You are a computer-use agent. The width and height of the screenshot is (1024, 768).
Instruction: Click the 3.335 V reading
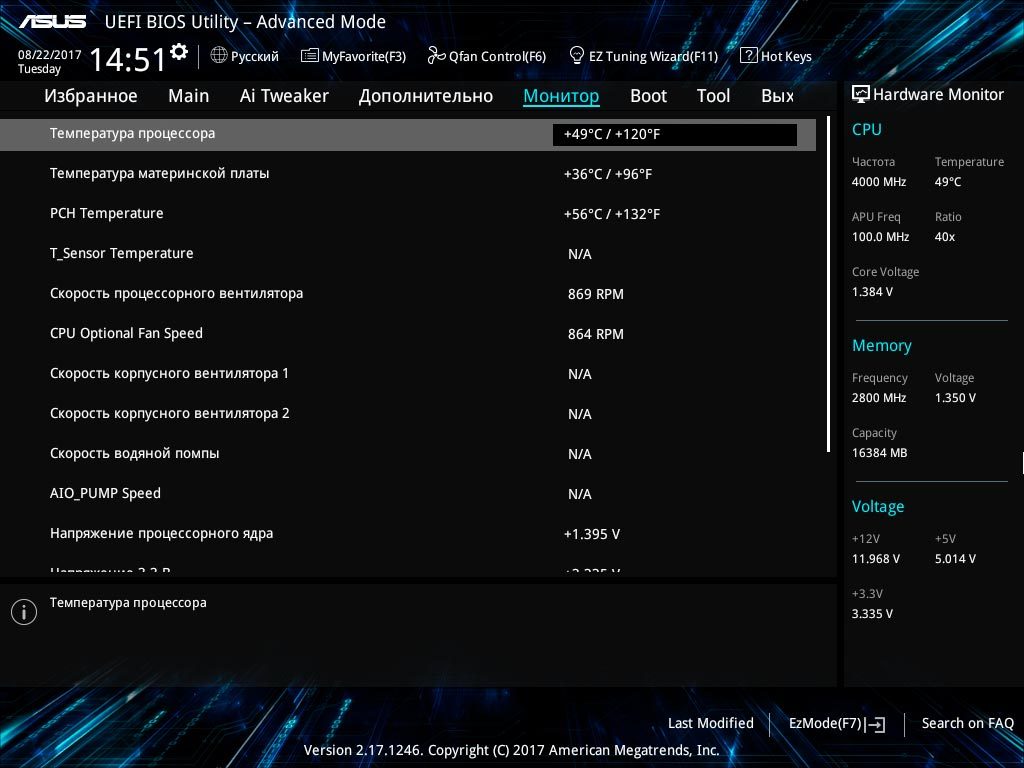click(x=872, y=614)
